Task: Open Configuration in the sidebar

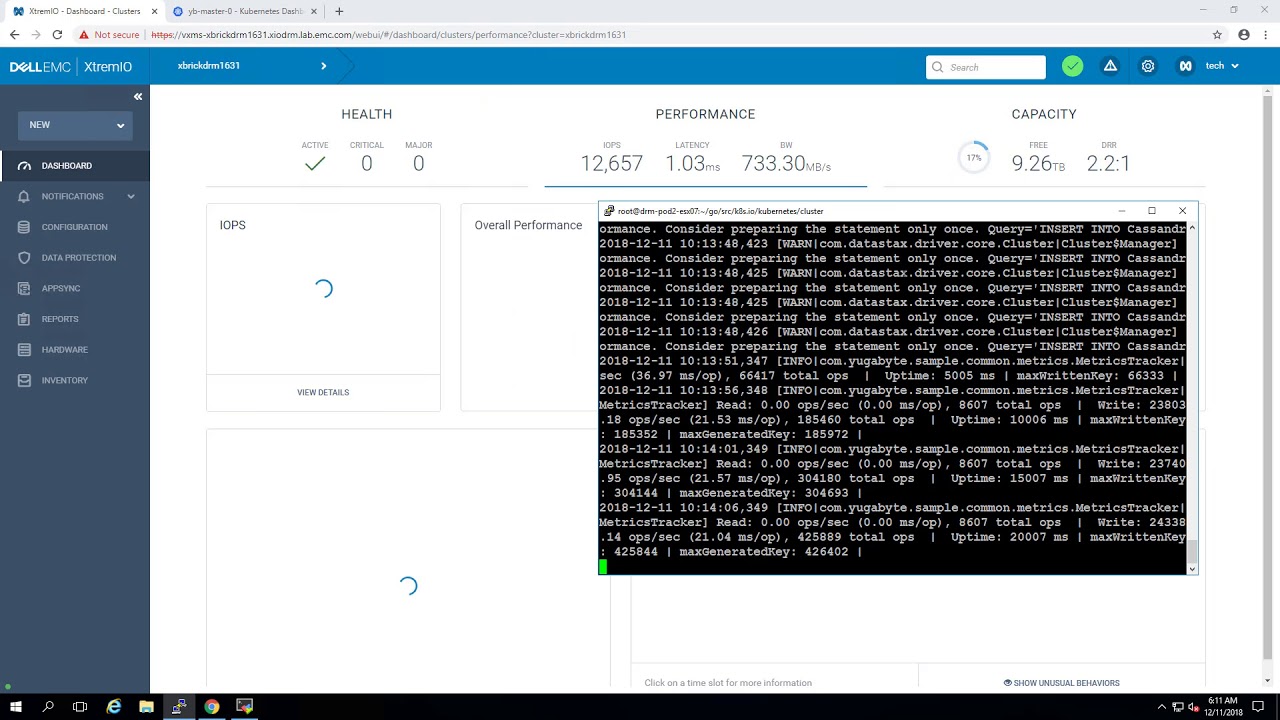Action: coord(75,227)
